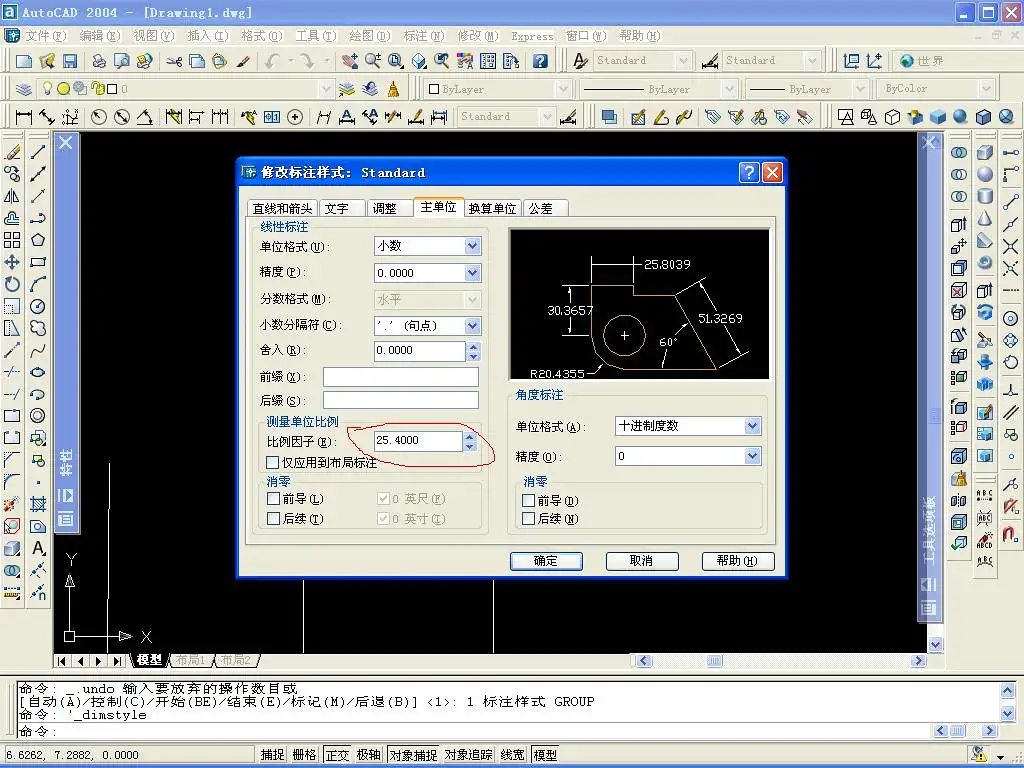Select the Circle draw tool
1024x768 pixels.
pyautogui.click(x=38, y=306)
